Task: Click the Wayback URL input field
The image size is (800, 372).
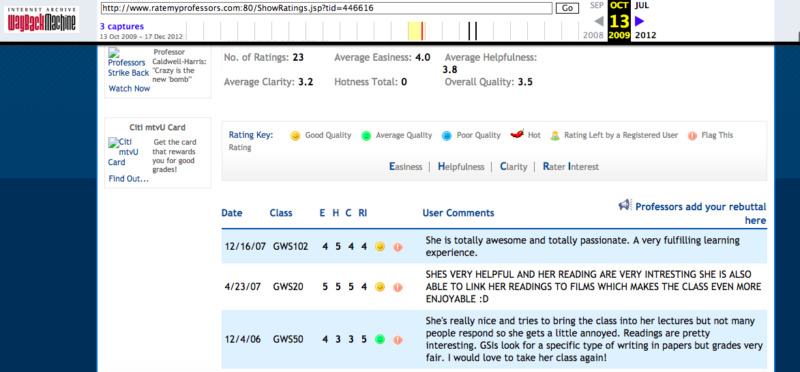Action: 327,8
